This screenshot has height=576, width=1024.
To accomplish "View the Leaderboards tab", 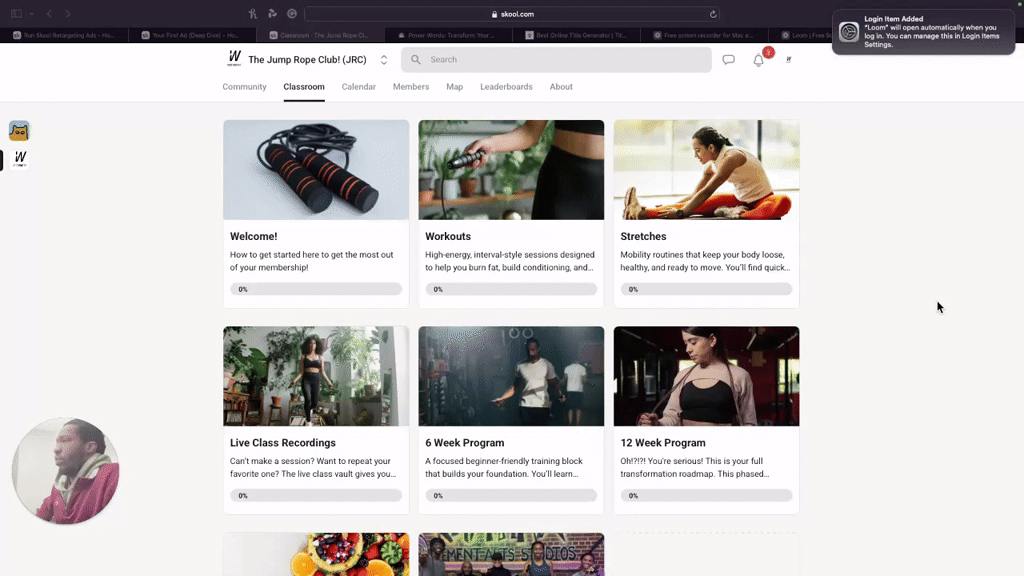I will click(x=506, y=87).
